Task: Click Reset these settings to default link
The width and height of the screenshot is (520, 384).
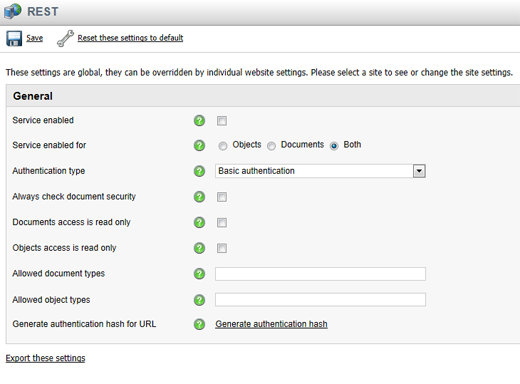Action: 130,38
